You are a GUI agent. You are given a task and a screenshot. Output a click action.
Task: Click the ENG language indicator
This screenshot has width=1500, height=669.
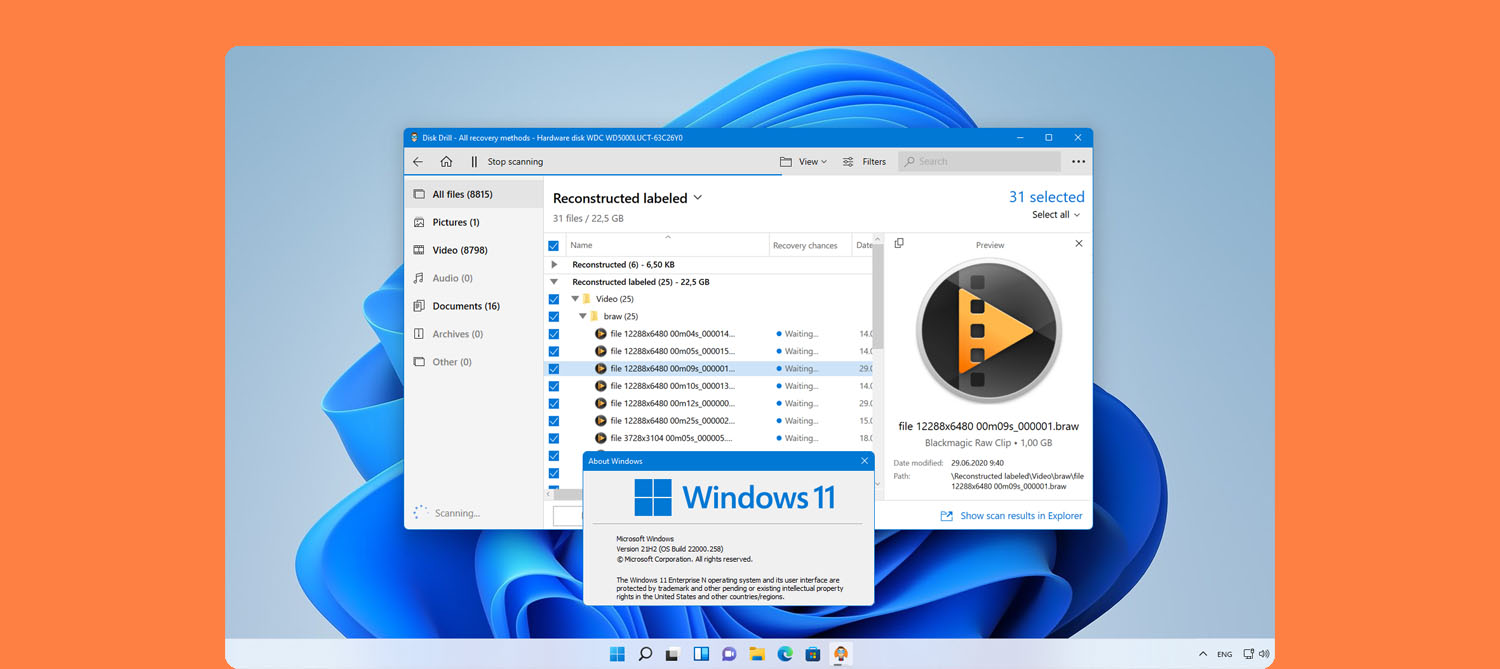click(1225, 654)
